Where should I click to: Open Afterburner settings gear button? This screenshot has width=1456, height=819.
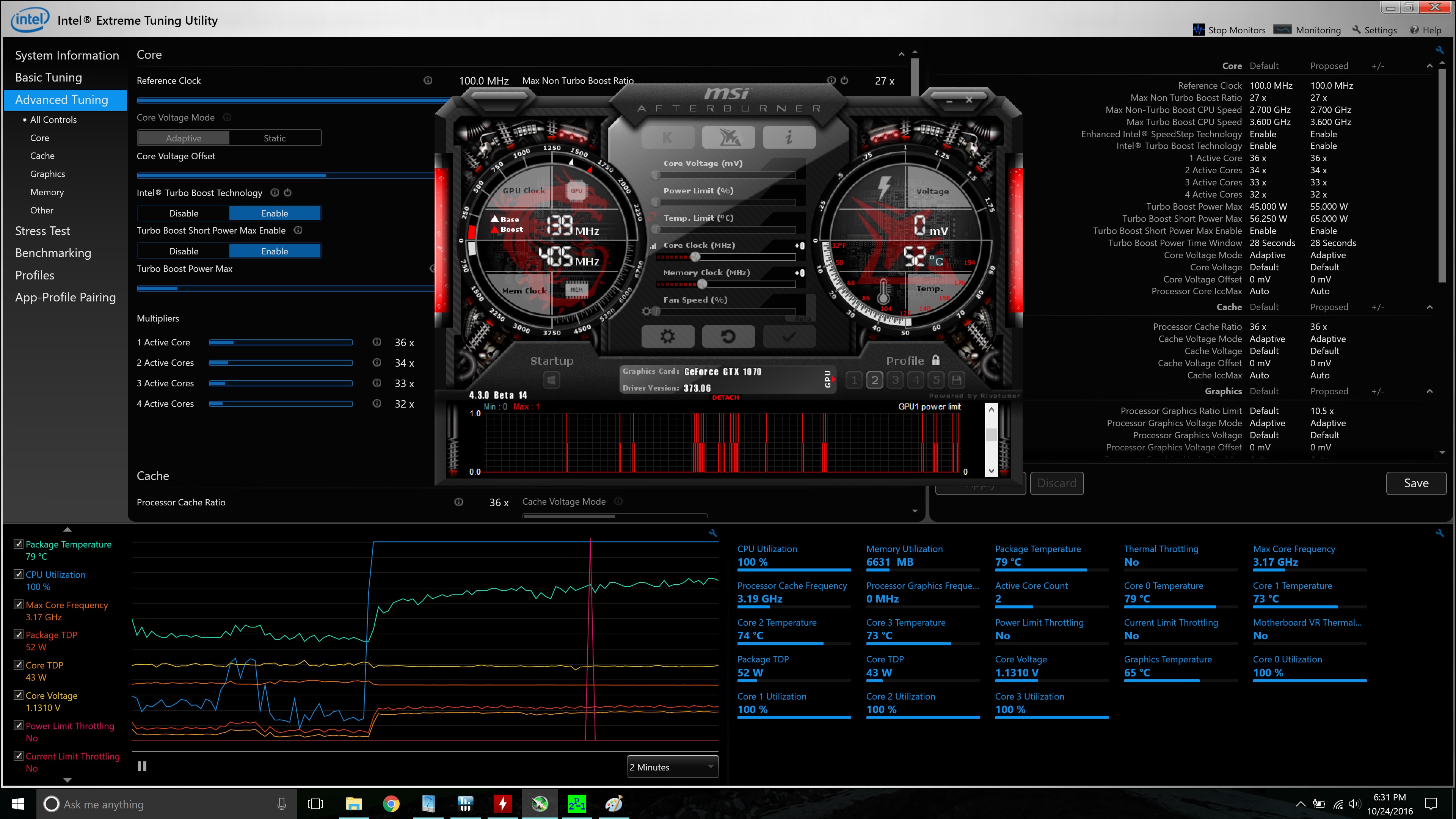(x=667, y=337)
